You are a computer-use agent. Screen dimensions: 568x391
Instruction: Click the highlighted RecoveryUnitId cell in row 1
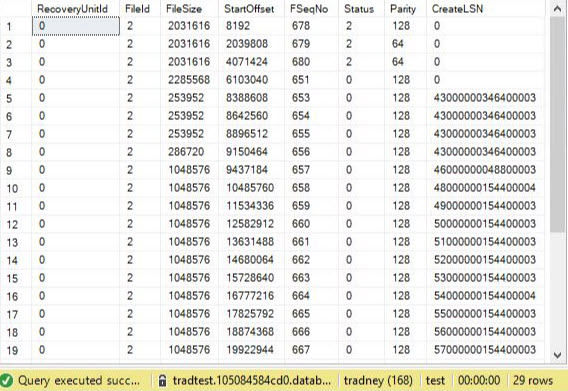point(76,26)
